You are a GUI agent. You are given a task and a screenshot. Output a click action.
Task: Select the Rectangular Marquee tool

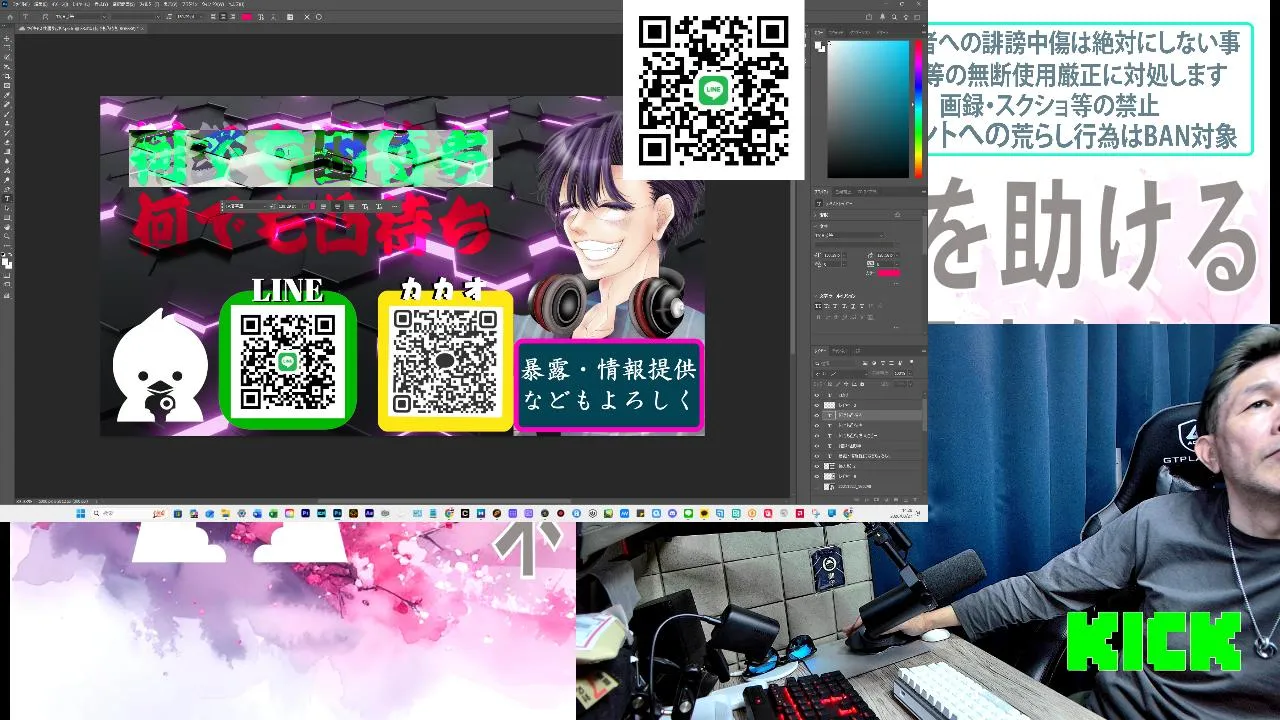click(9, 47)
